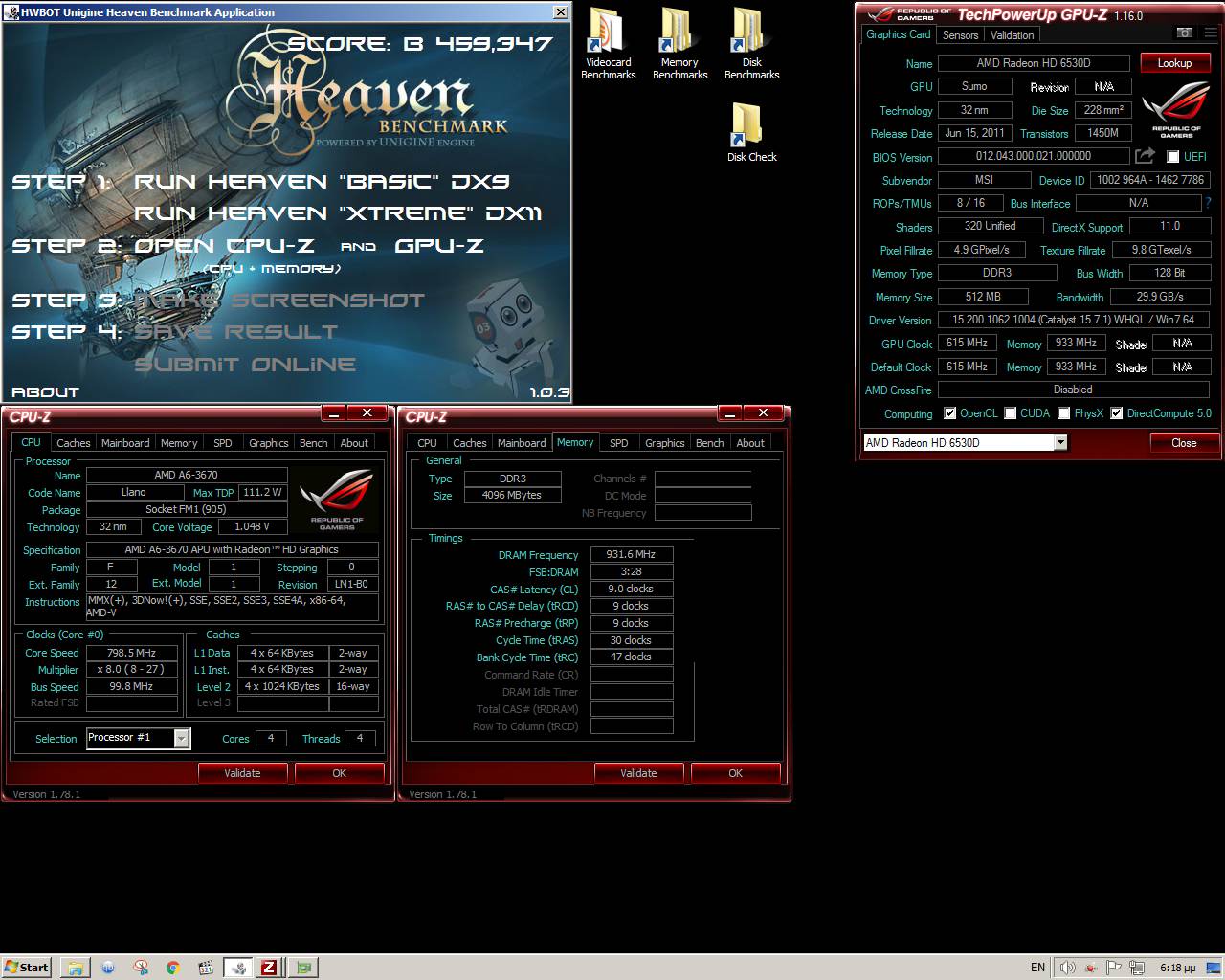The height and width of the screenshot is (980, 1225).
Task: Switch to the GPU-Z taskbar item
Action: click(303, 968)
